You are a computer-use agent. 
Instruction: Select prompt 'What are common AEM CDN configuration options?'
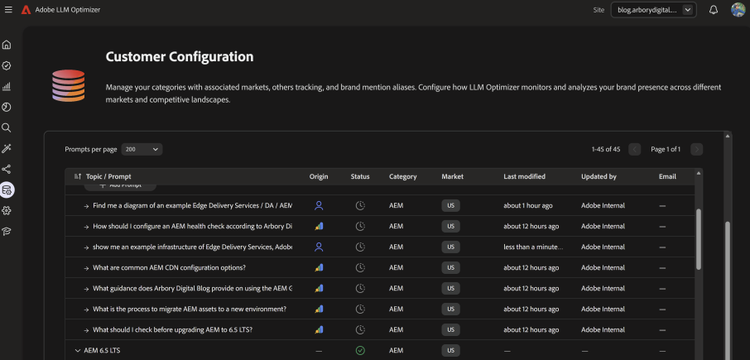click(x=169, y=268)
